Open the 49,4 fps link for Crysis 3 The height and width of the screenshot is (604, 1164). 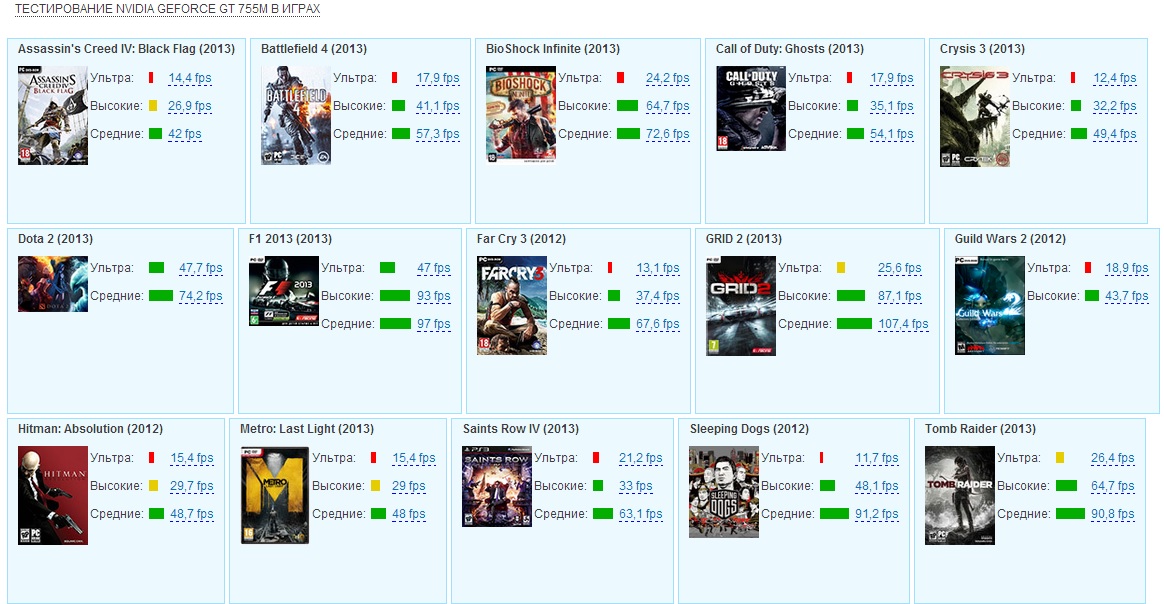(1115, 134)
